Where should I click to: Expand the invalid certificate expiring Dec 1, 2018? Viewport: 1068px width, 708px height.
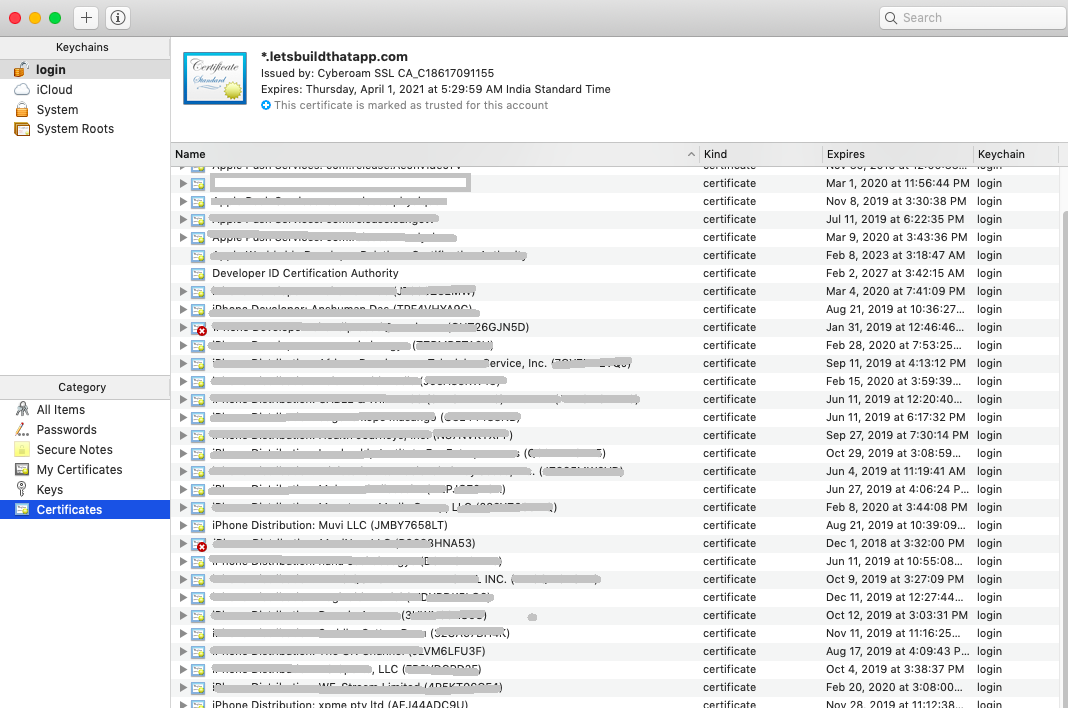tap(183, 543)
